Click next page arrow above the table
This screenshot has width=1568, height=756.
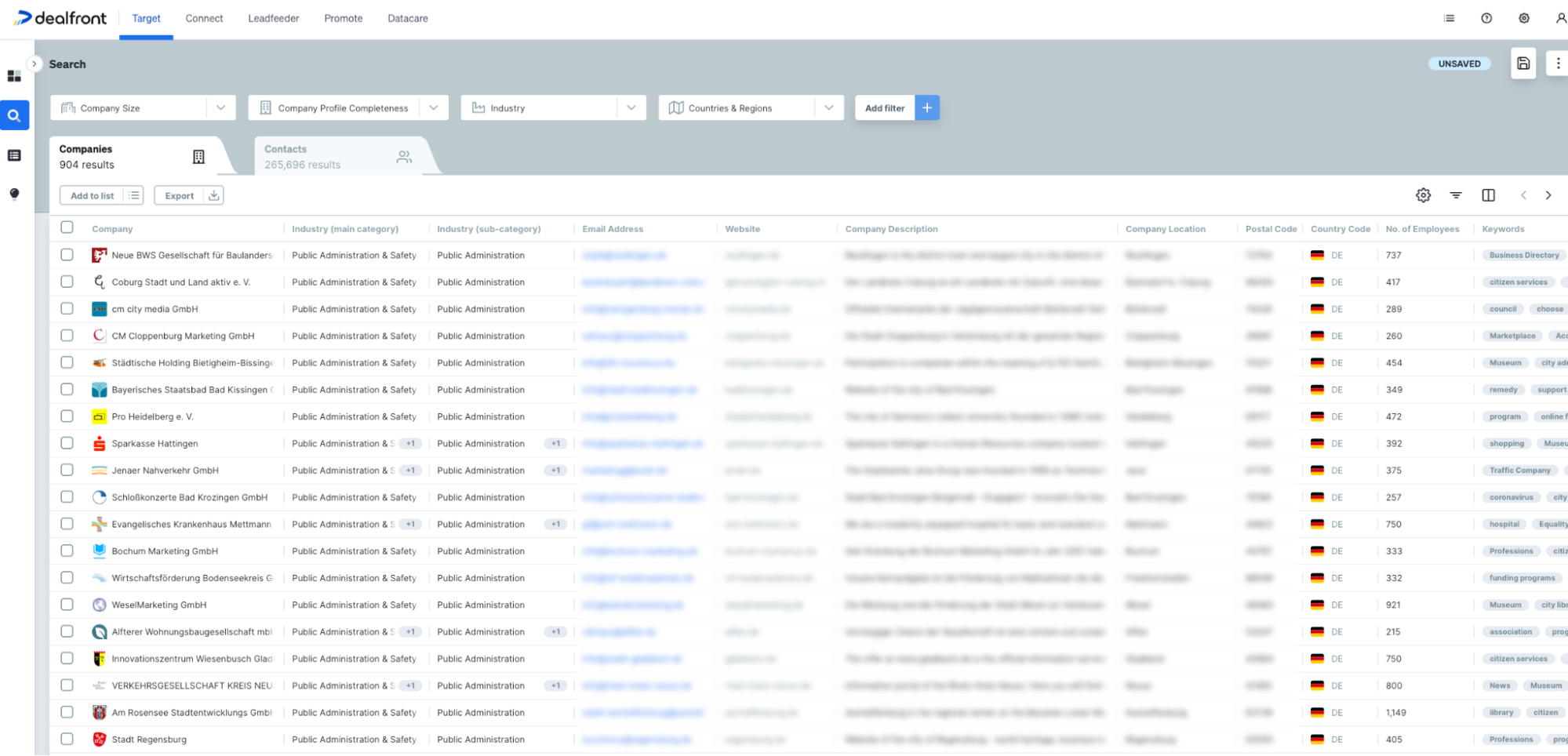(x=1548, y=194)
